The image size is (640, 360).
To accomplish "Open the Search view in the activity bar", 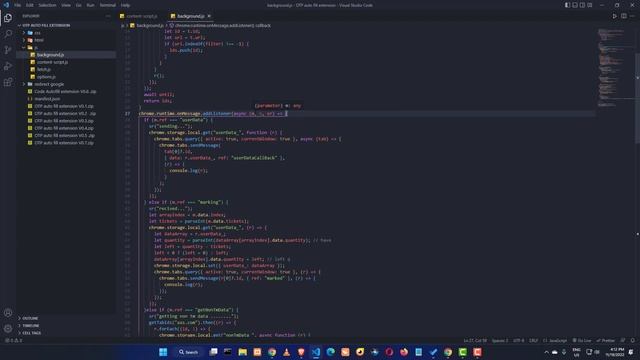I will pyautogui.click(x=8, y=34).
